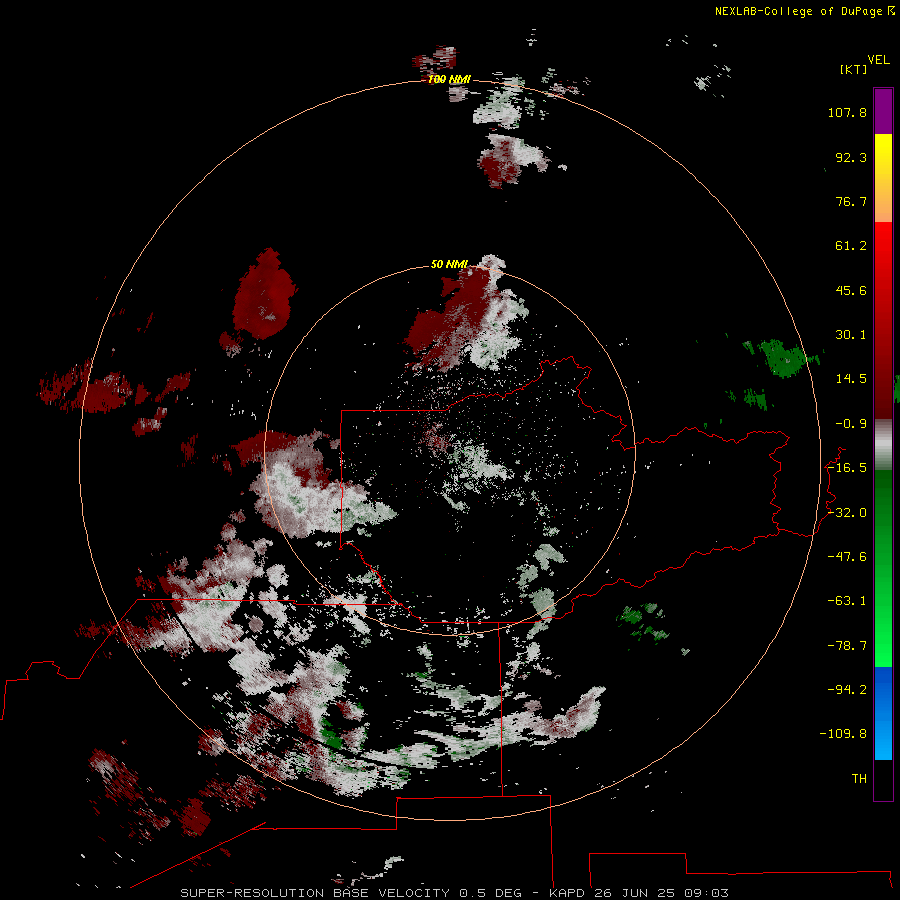Viewport: 900px width, 900px height.
Task: Select the 107.8 velocity scale value
Action: point(847,112)
